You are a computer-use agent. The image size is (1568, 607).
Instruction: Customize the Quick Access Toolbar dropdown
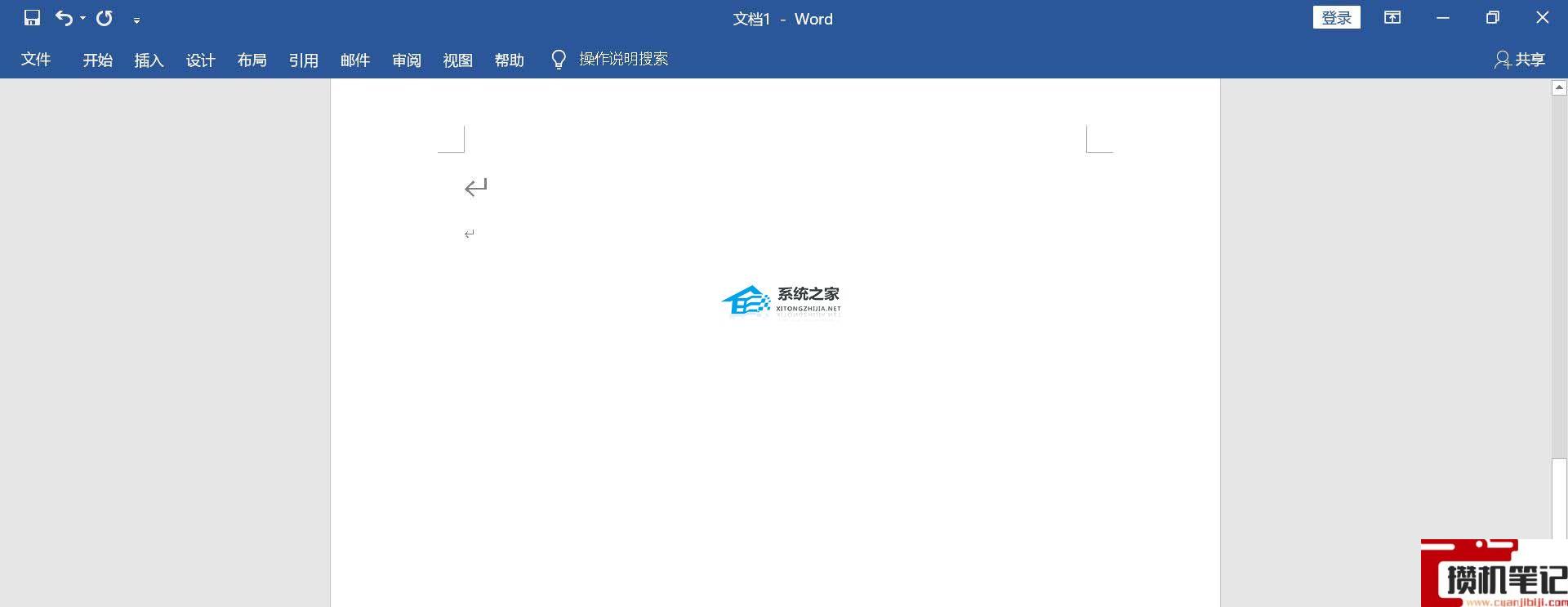tap(136, 20)
